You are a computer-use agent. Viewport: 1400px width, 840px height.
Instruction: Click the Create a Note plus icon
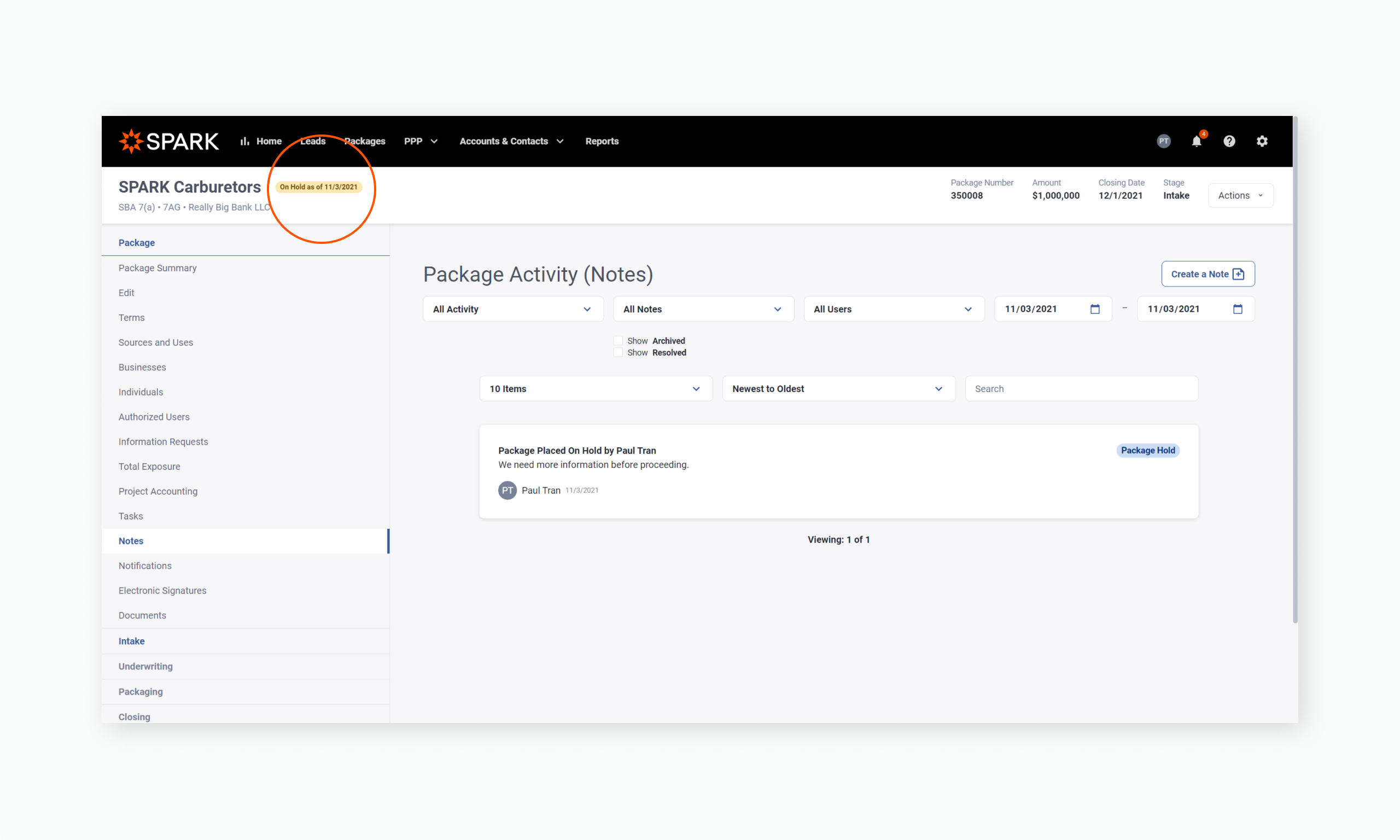point(1239,274)
